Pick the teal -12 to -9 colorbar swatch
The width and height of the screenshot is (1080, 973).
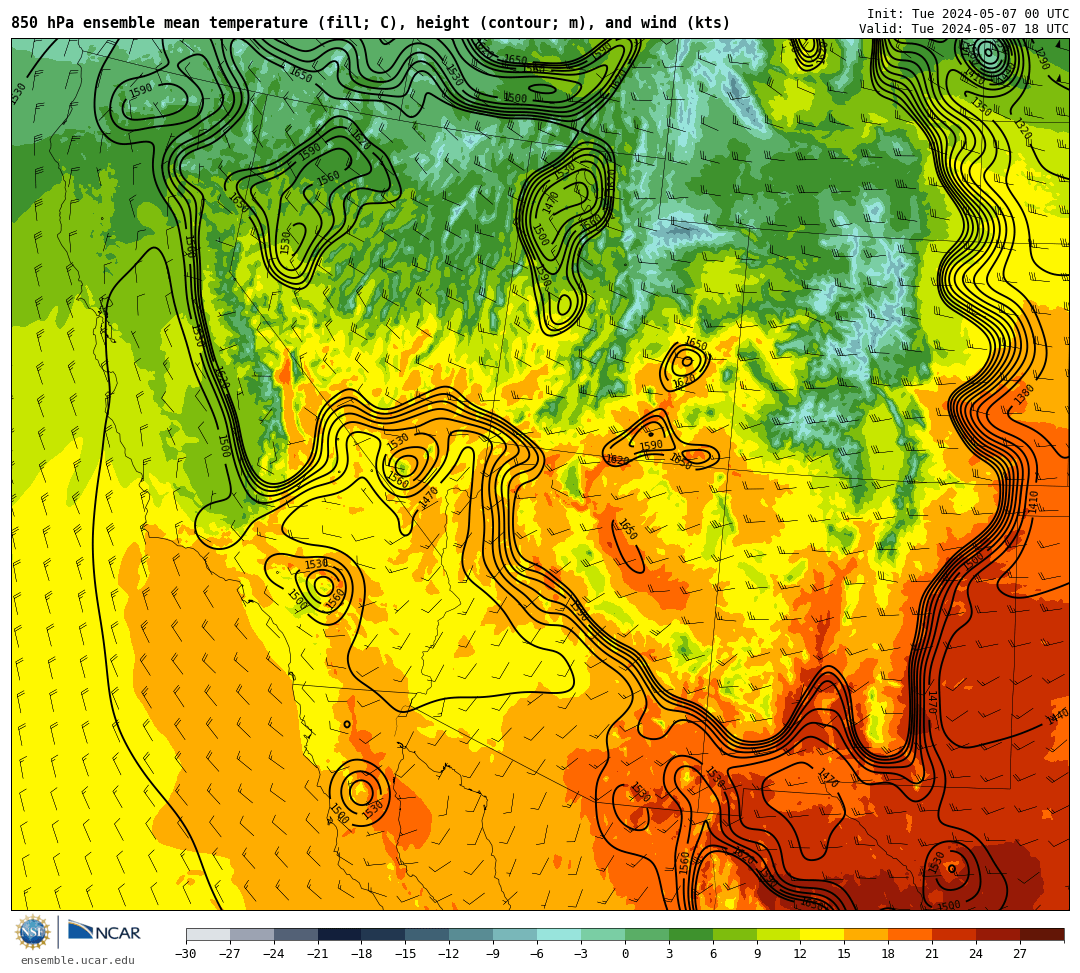pyautogui.click(x=472, y=934)
